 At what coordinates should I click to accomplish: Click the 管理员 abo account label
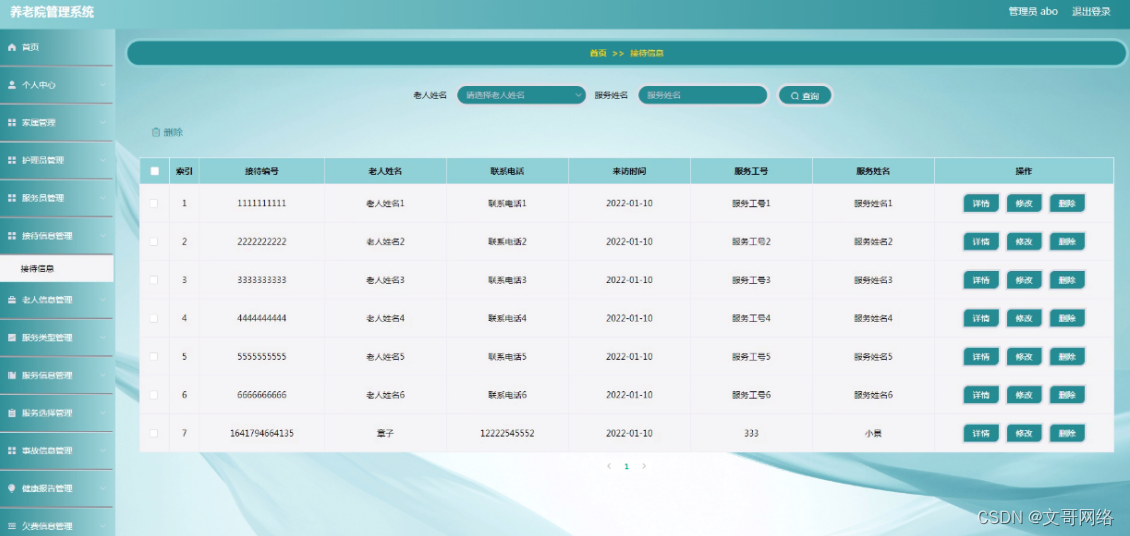1033,12
